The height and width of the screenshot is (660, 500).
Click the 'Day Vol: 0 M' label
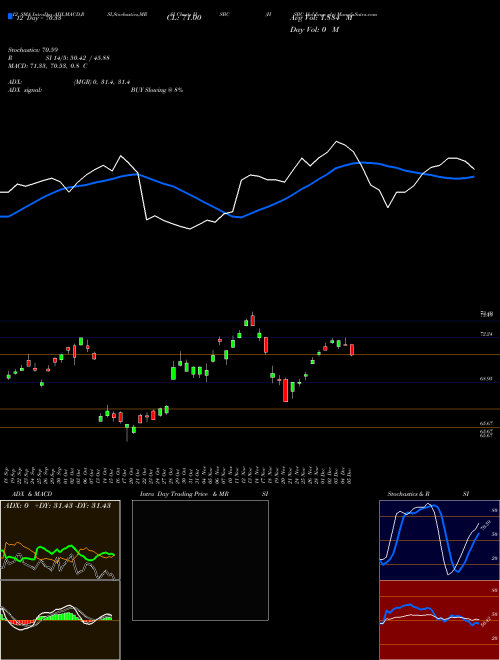pos(314,30)
